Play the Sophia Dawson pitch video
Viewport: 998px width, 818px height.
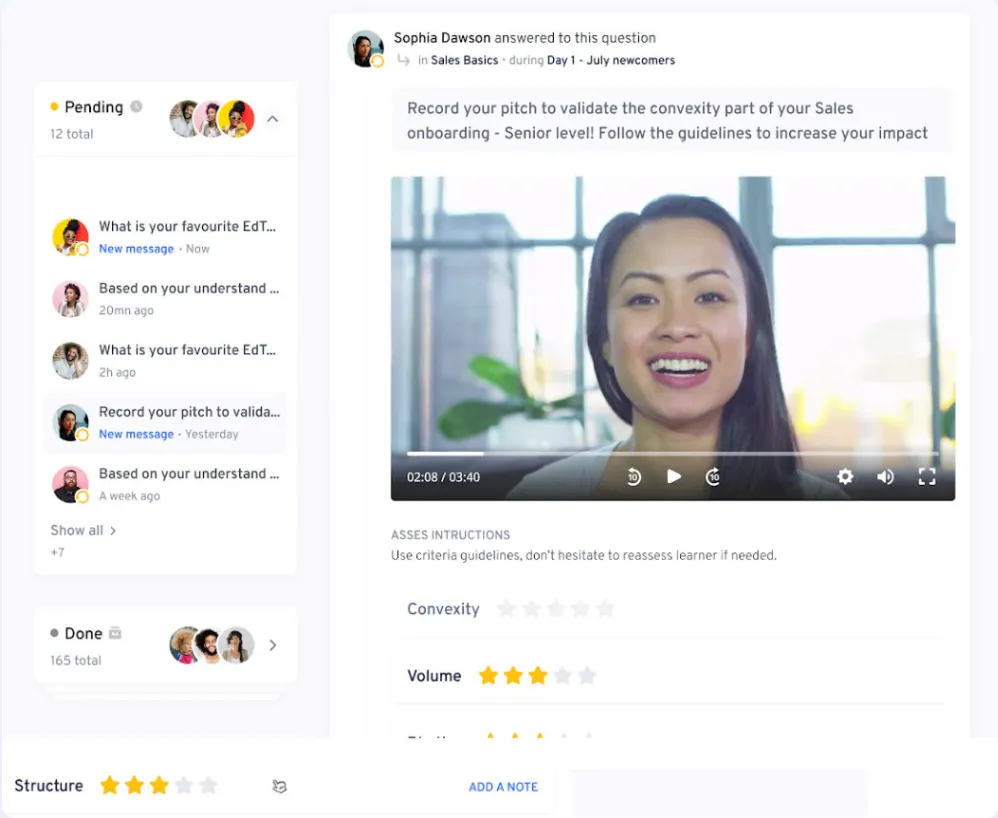click(673, 476)
